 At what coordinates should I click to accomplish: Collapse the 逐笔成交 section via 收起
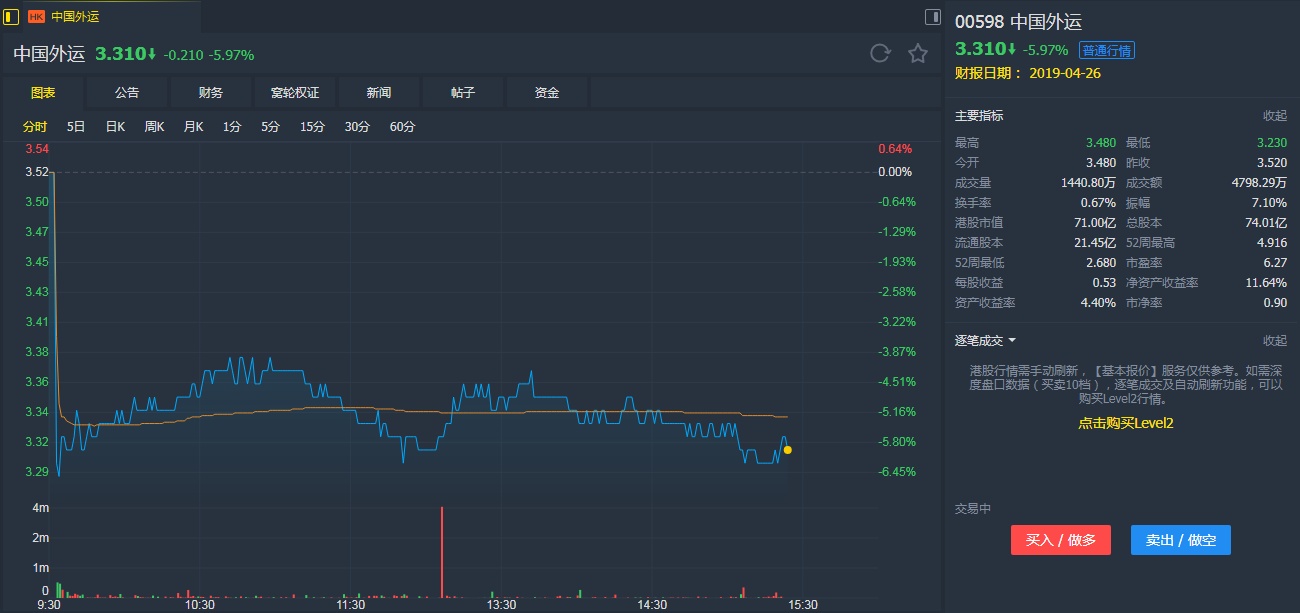[1274, 341]
